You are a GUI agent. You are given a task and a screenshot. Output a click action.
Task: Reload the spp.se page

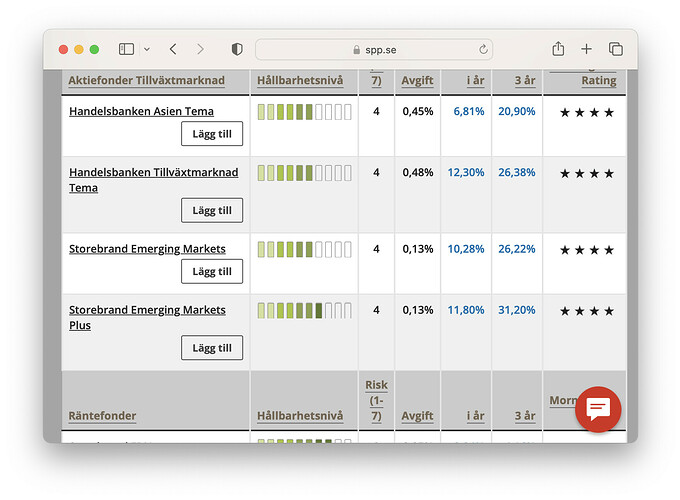pos(484,49)
